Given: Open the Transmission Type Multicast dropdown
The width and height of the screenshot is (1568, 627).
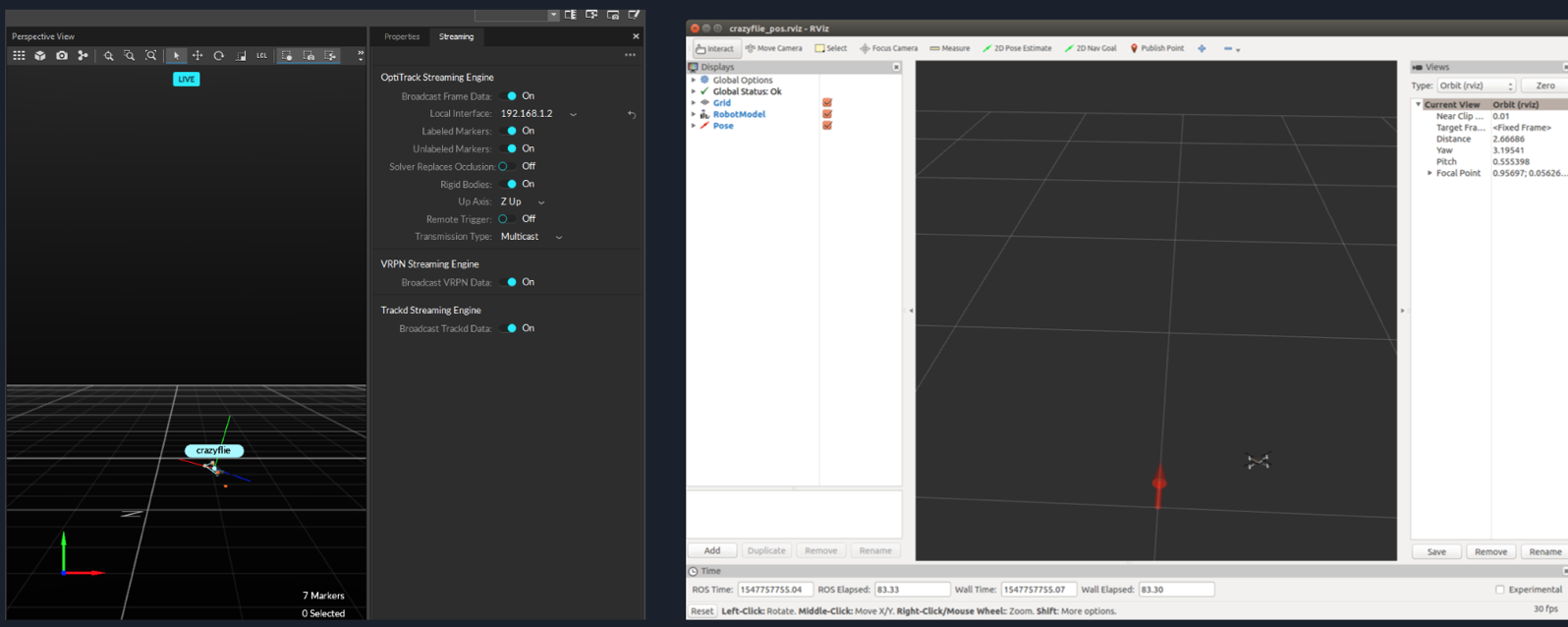Looking at the screenshot, I should 532,237.
